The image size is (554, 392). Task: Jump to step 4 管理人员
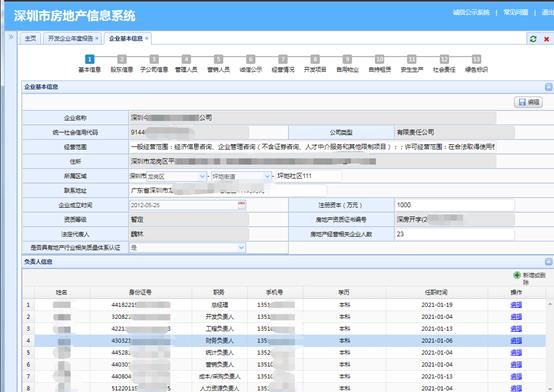[186, 64]
